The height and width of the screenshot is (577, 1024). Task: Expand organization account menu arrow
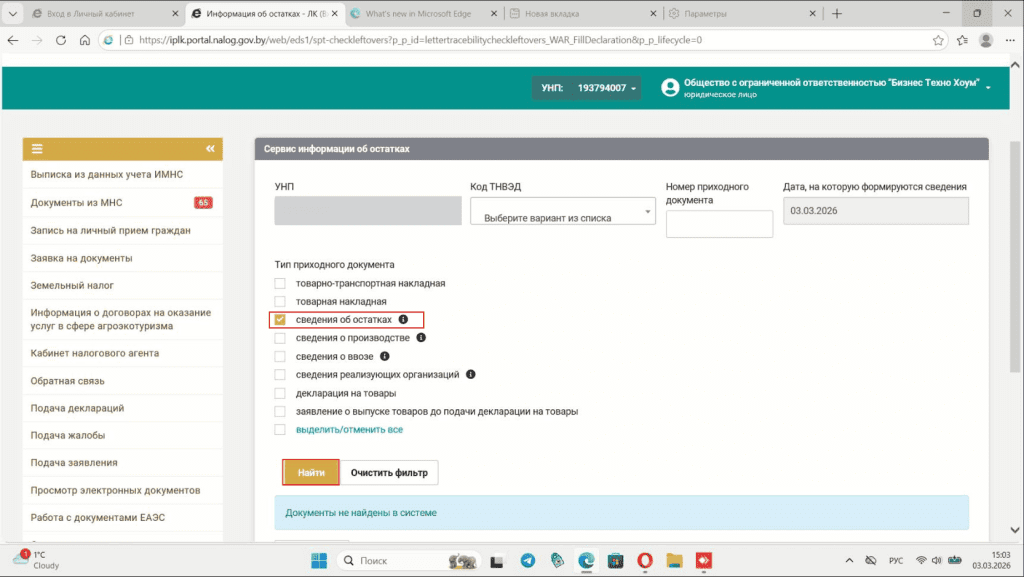[988, 87]
